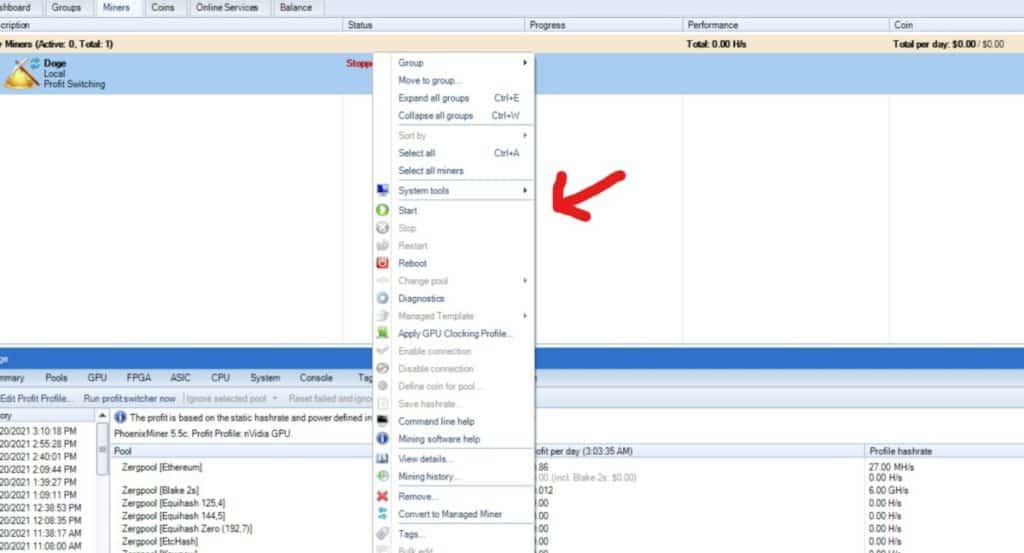Click the Mining history icon

point(383,476)
